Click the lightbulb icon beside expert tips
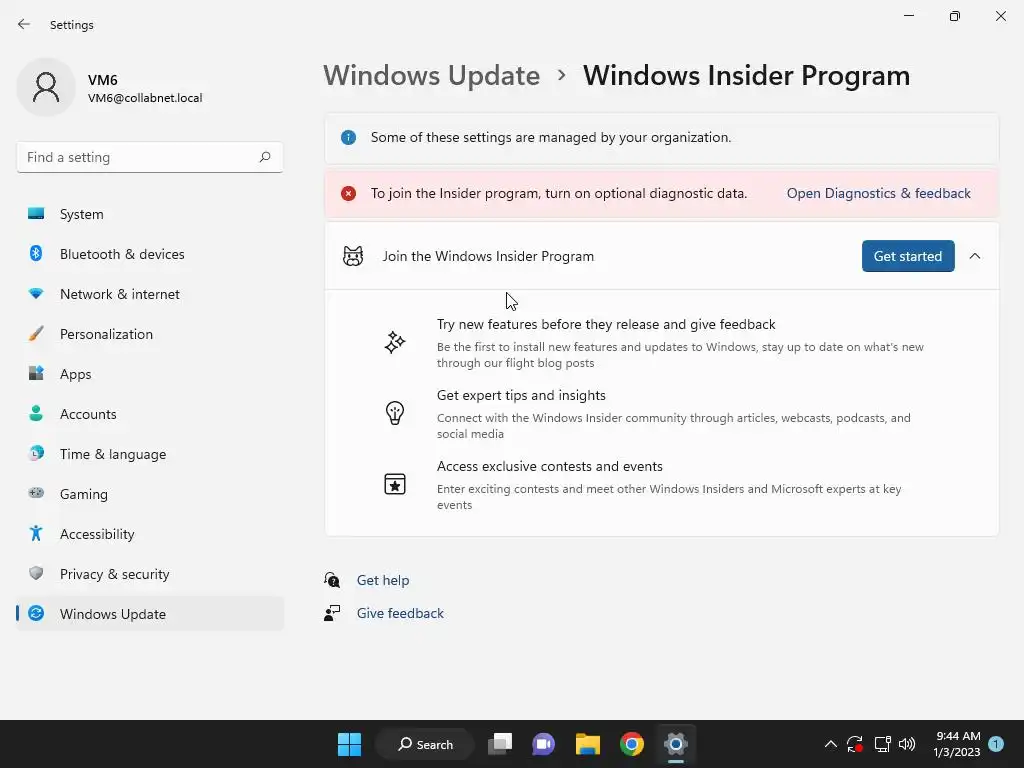This screenshot has width=1024, height=768. 394,413
